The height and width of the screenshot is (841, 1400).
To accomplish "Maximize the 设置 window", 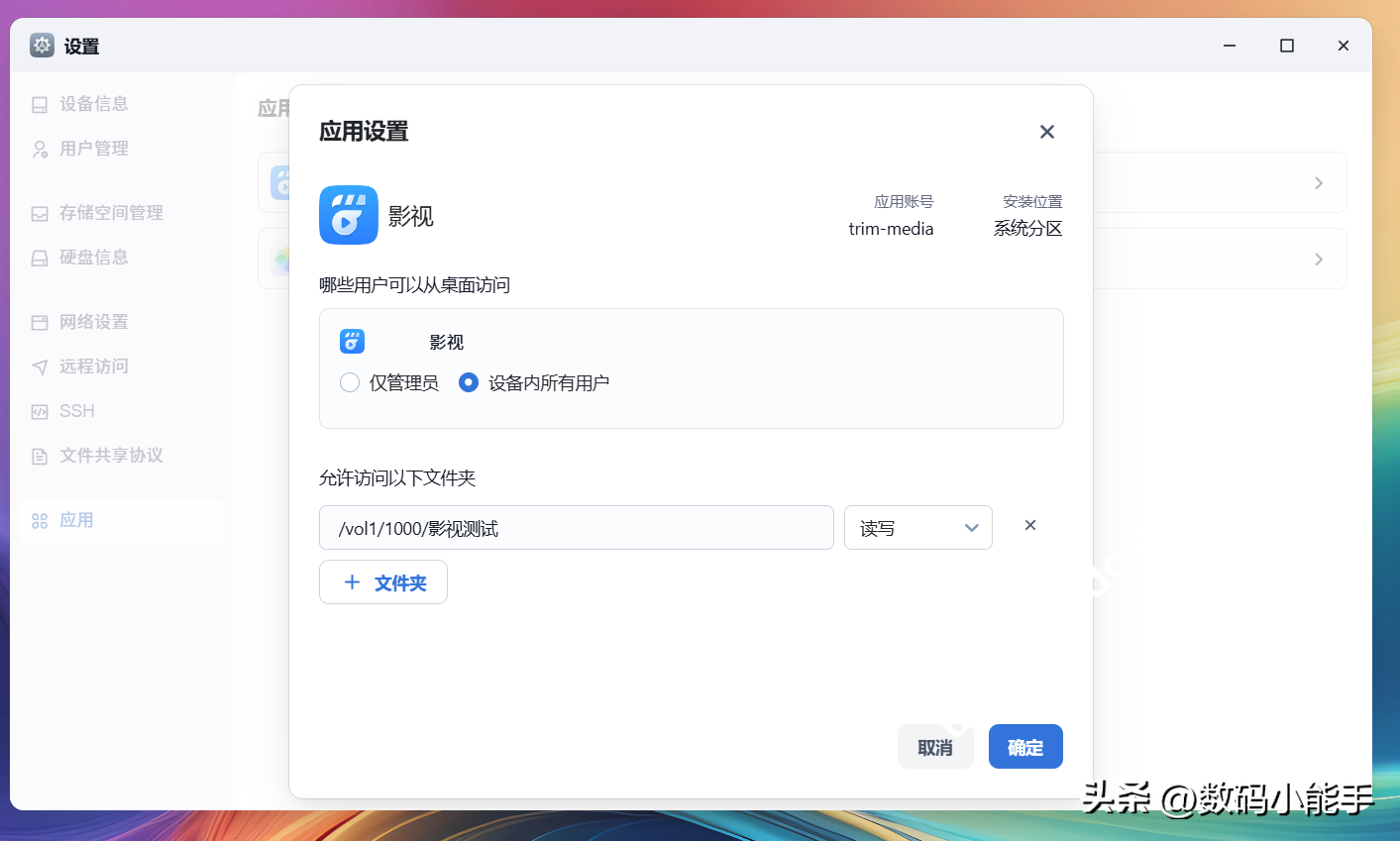I will click(1287, 46).
